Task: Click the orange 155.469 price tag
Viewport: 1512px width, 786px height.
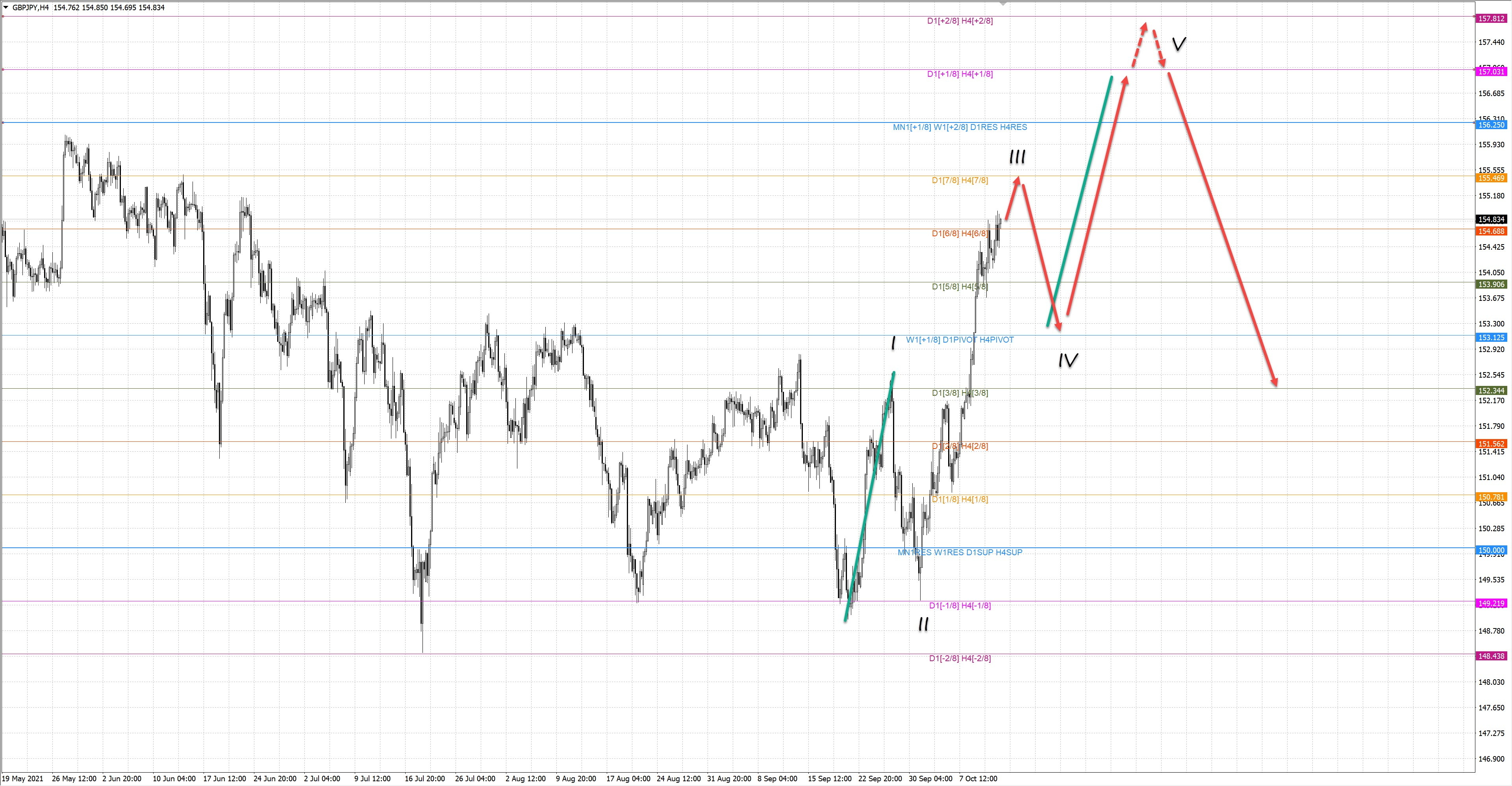Action: [x=1492, y=178]
